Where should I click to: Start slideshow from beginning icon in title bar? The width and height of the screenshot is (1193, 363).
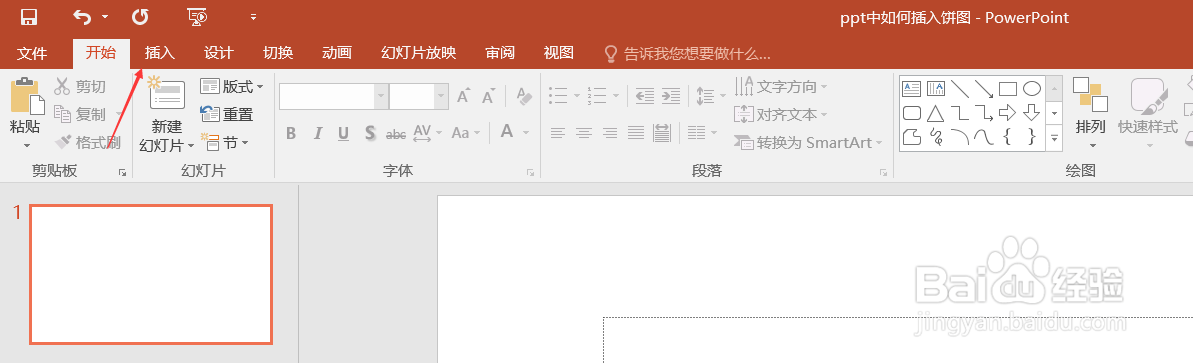(196, 16)
